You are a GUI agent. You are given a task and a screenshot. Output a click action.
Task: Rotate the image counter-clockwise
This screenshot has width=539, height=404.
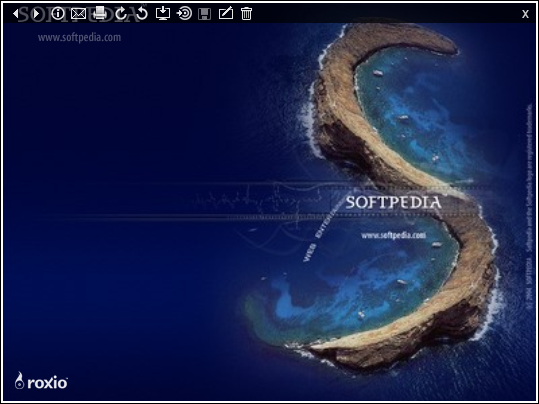point(142,14)
